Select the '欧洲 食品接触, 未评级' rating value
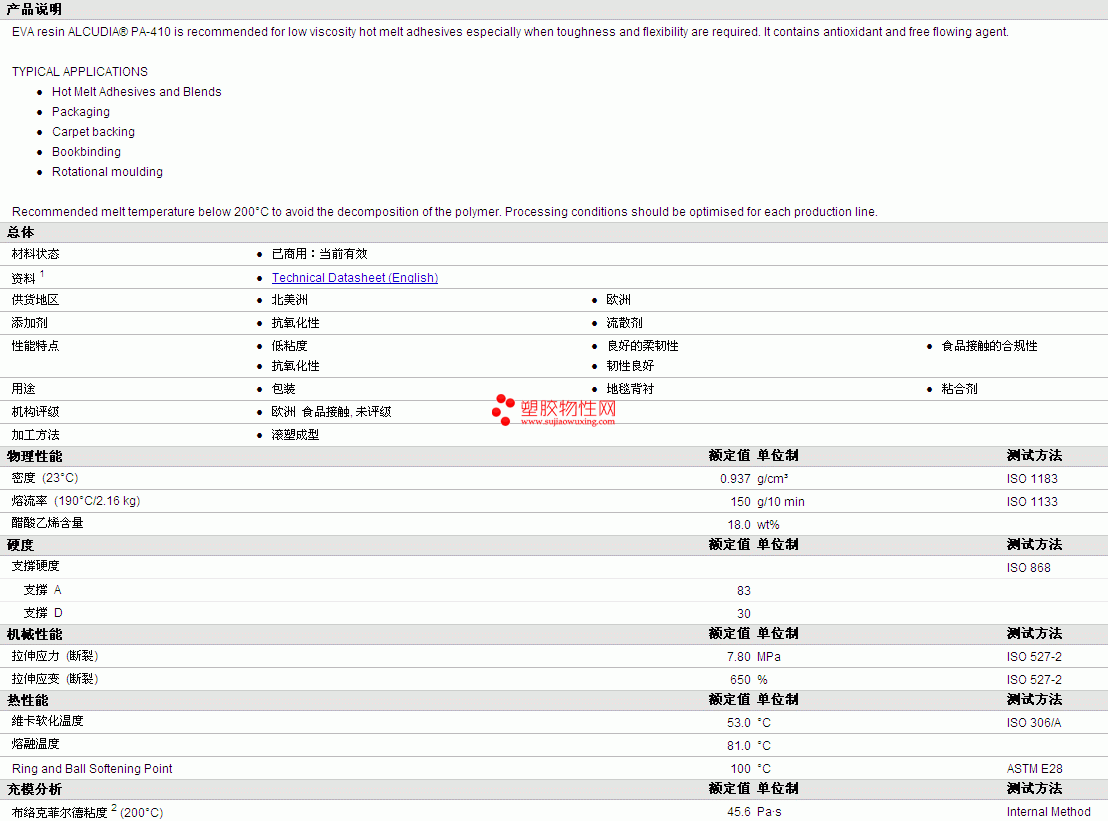The height and width of the screenshot is (821, 1108). click(x=331, y=411)
